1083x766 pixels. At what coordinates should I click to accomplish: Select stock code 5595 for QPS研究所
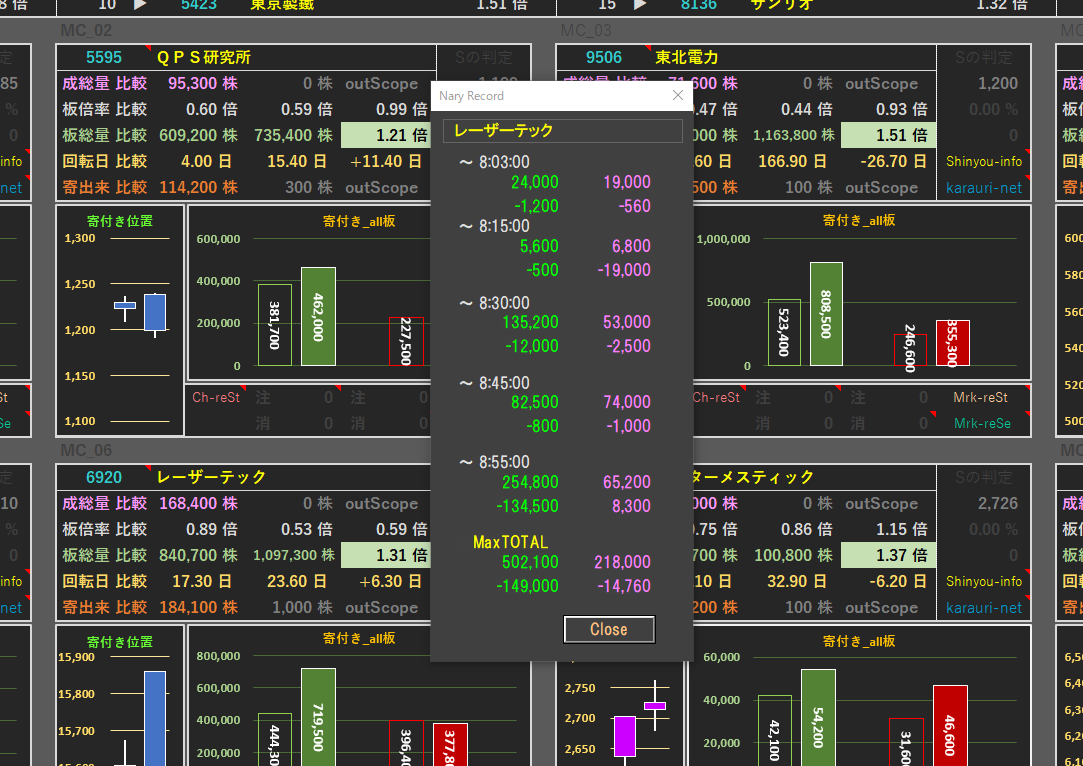point(104,58)
